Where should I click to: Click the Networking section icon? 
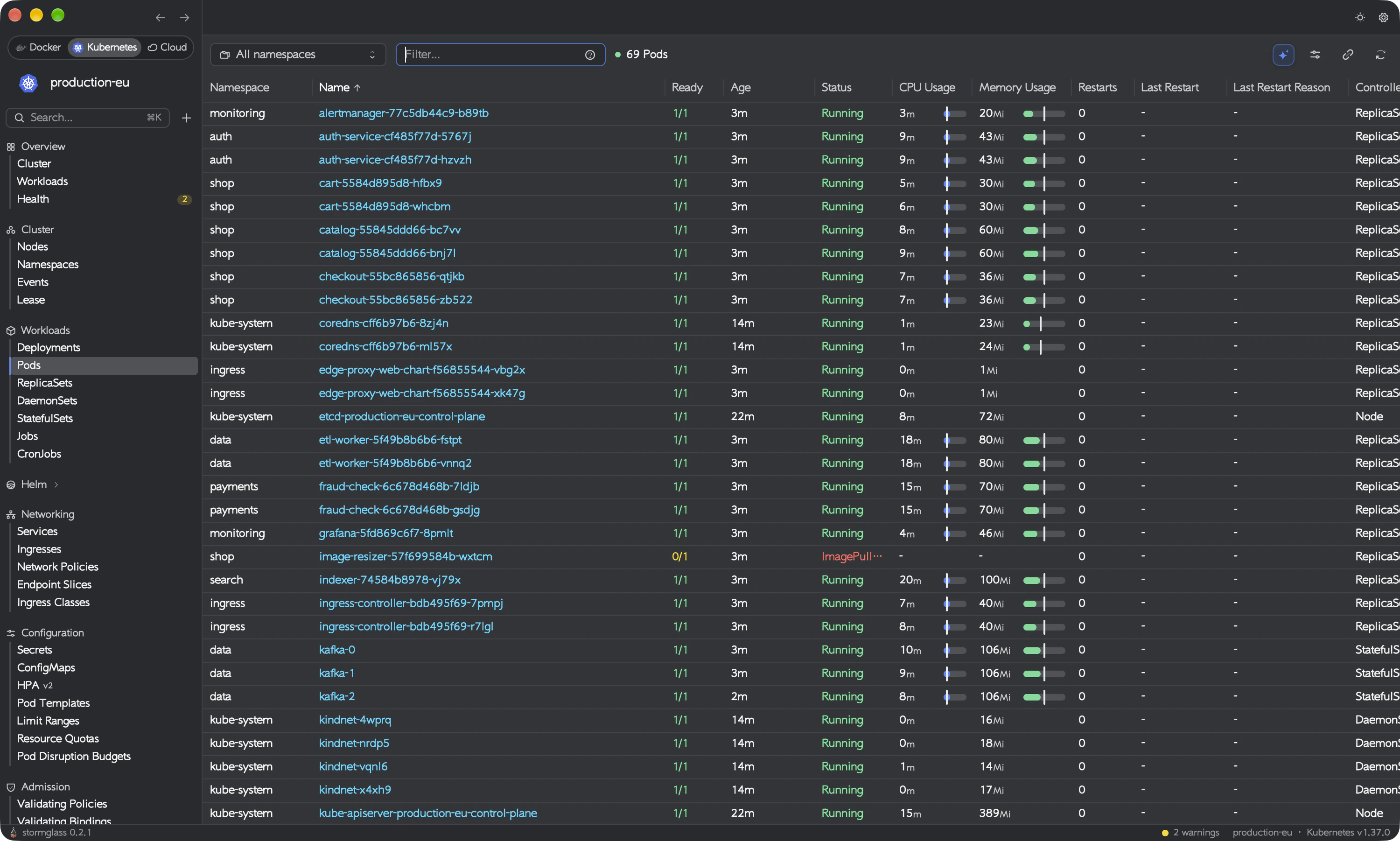(x=11, y=515)
